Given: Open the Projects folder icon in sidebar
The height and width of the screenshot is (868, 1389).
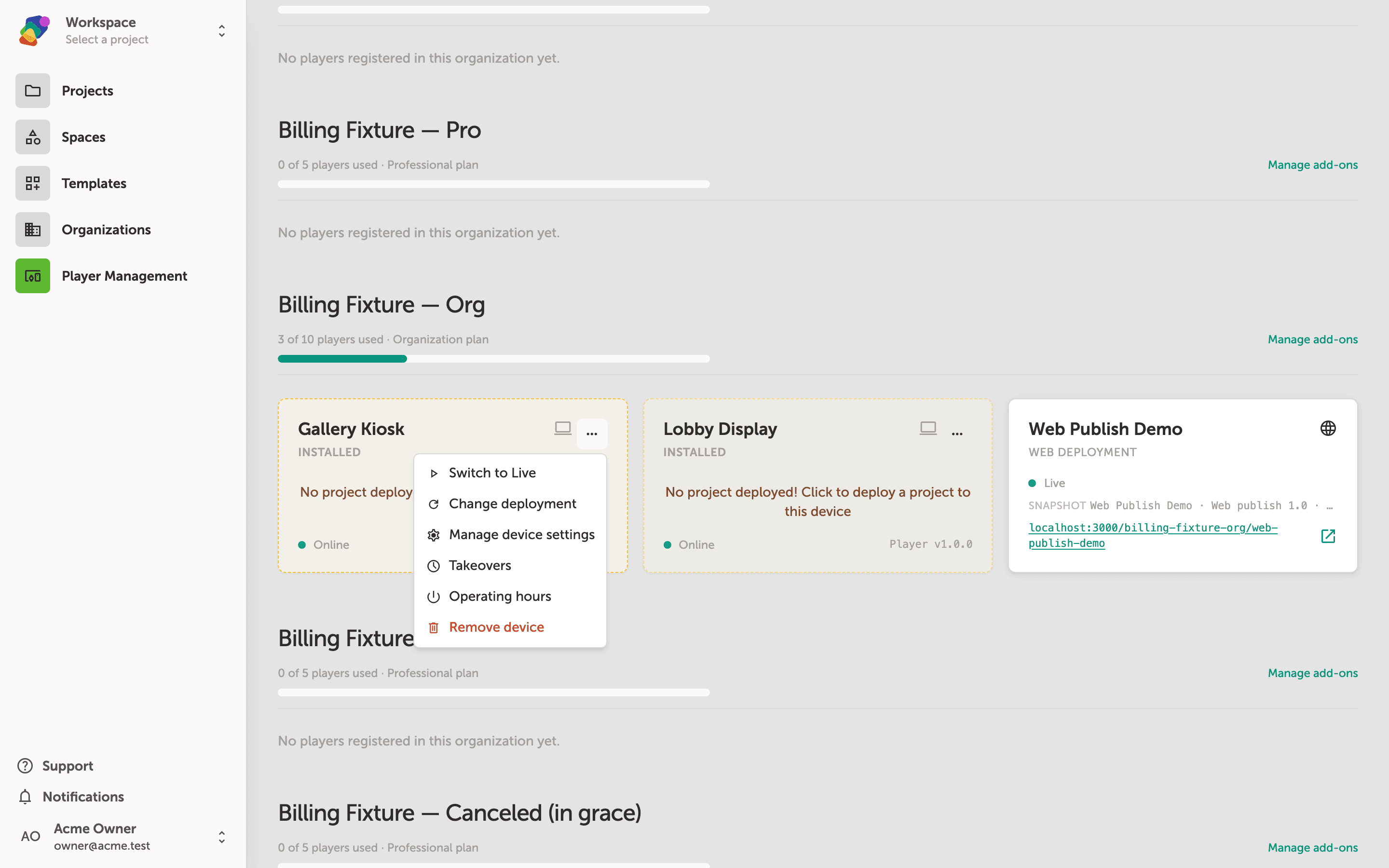Looking at the screenshot, I should tap(33, 91).
